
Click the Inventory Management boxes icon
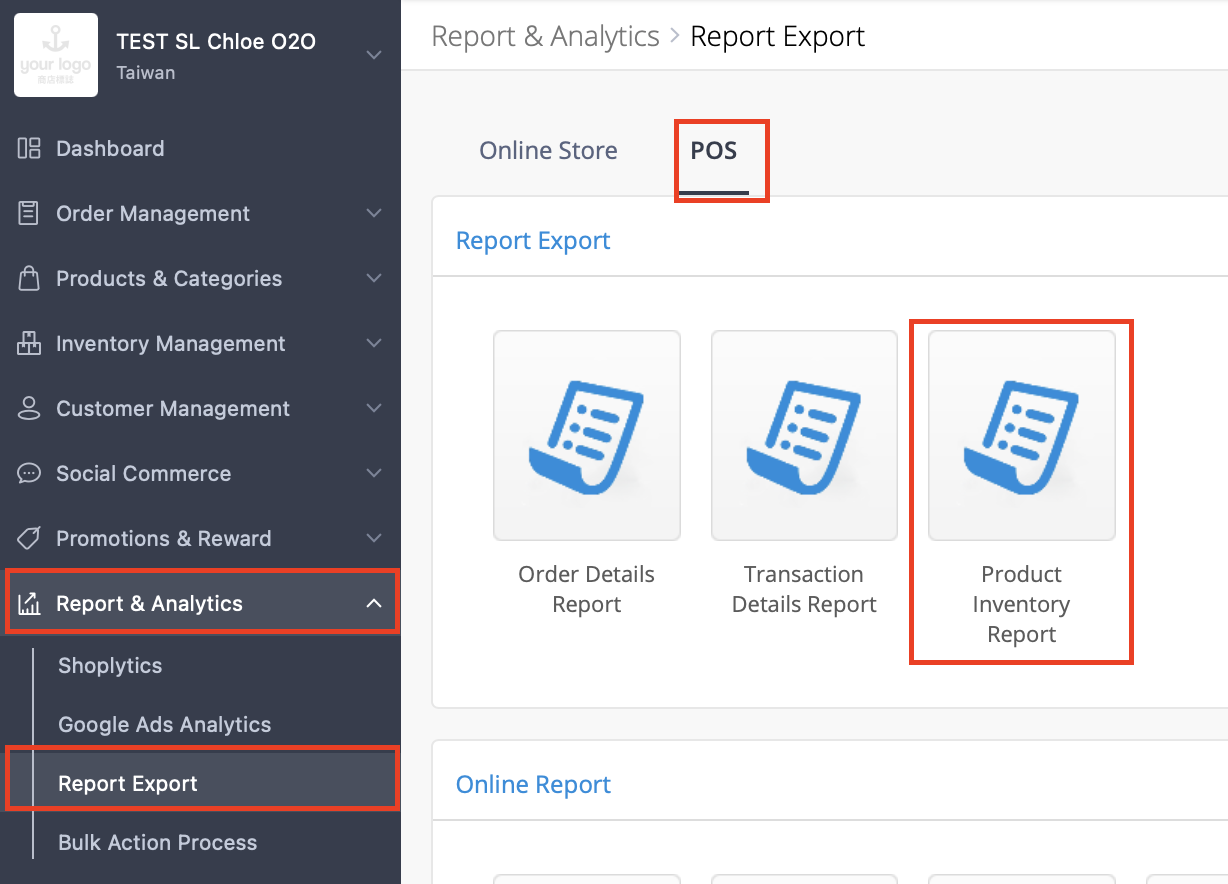tap(29, 344)
